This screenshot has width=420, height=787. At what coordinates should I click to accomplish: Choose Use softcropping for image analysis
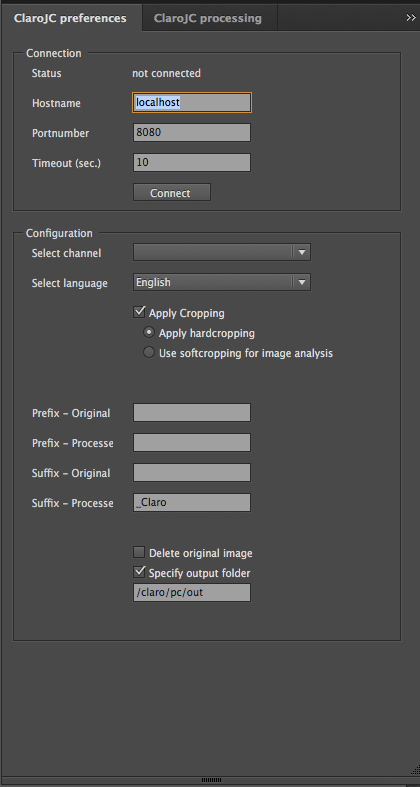pos(149,352)
